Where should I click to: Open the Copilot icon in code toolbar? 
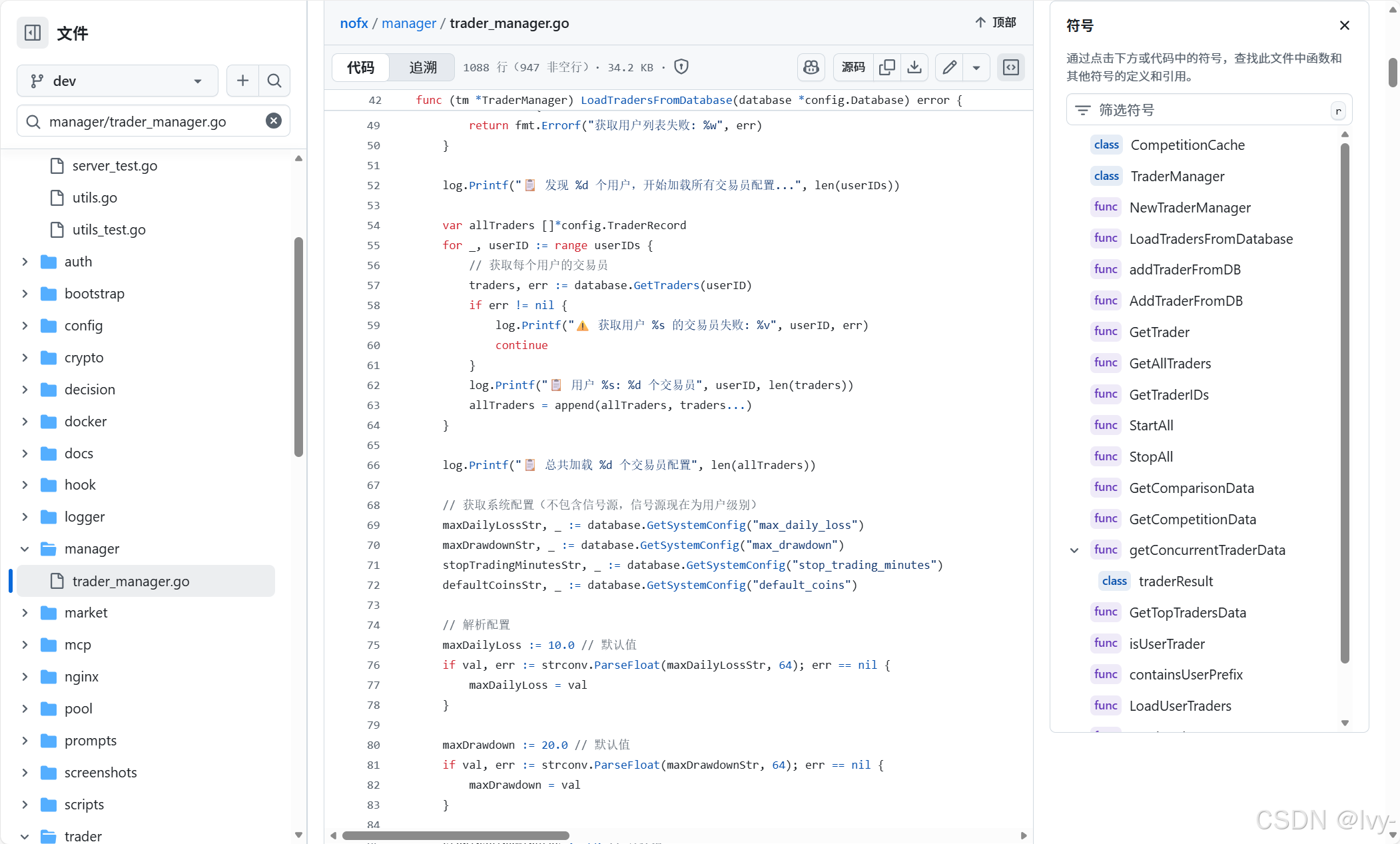pyautogui.click(x=811, y=67)
